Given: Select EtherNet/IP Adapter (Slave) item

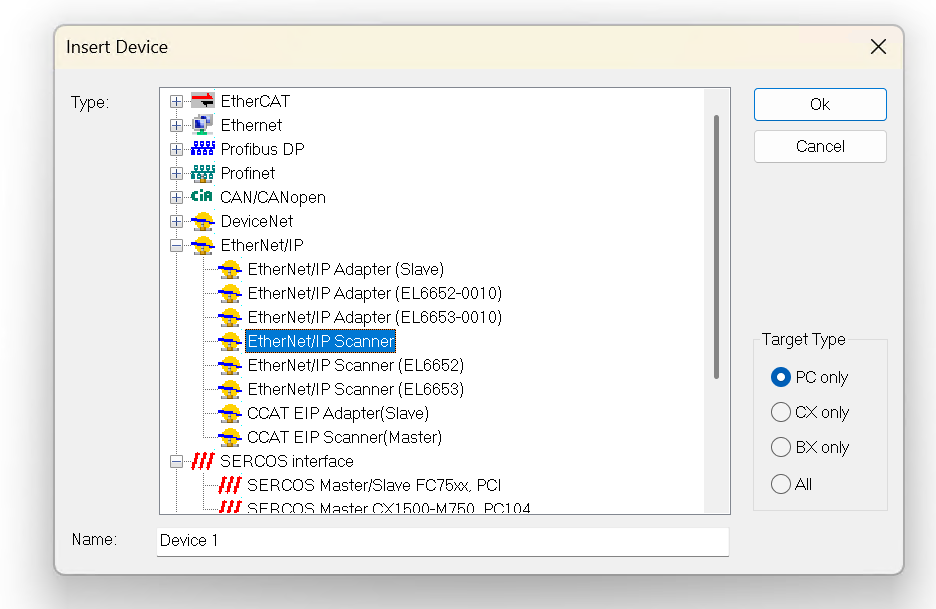Looking at the screenshot, I should click(345, 269).
